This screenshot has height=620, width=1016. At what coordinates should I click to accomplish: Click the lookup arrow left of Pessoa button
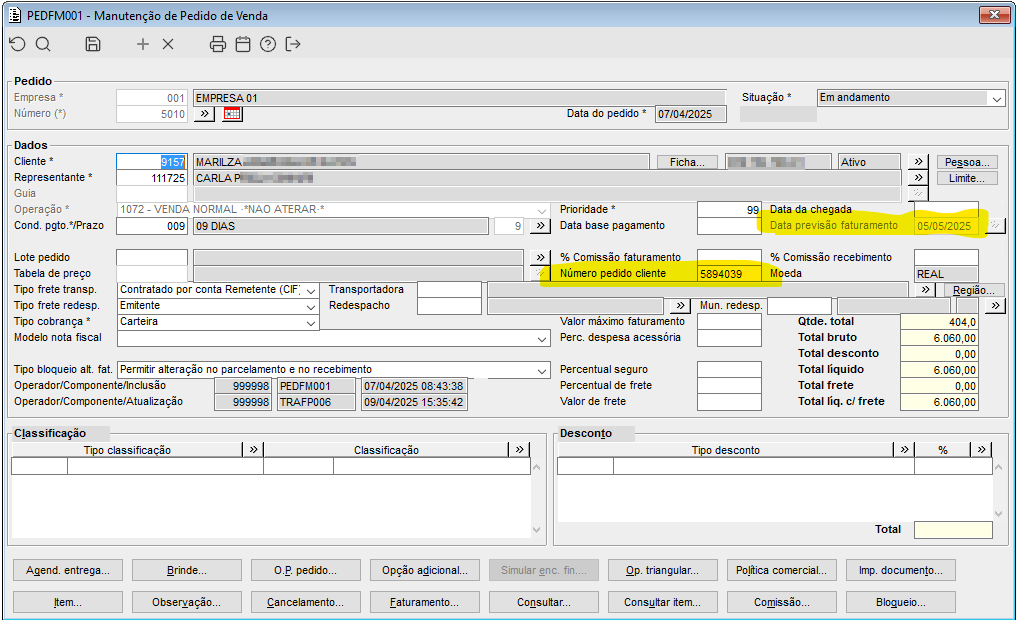[x=918, y=162]
